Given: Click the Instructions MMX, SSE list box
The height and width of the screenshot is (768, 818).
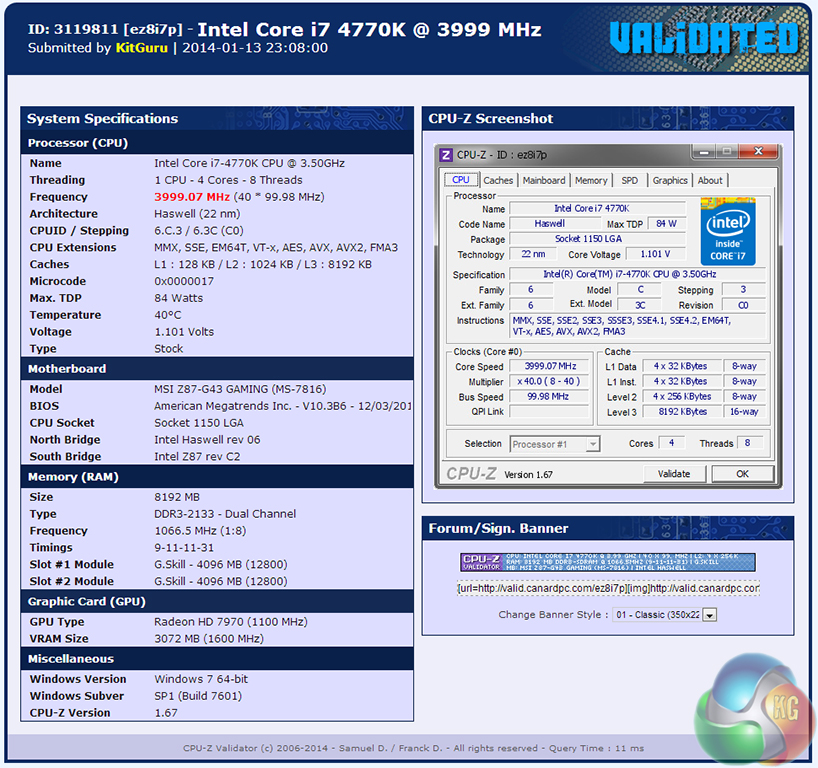Looking at the screenshot, I should (x=637, y=326).
